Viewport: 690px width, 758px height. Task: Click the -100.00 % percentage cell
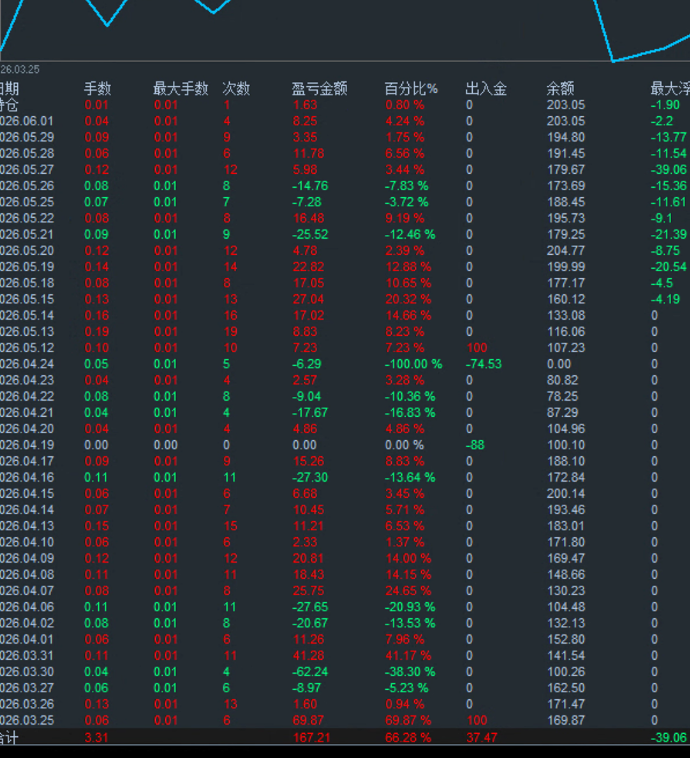coord(413,364)
